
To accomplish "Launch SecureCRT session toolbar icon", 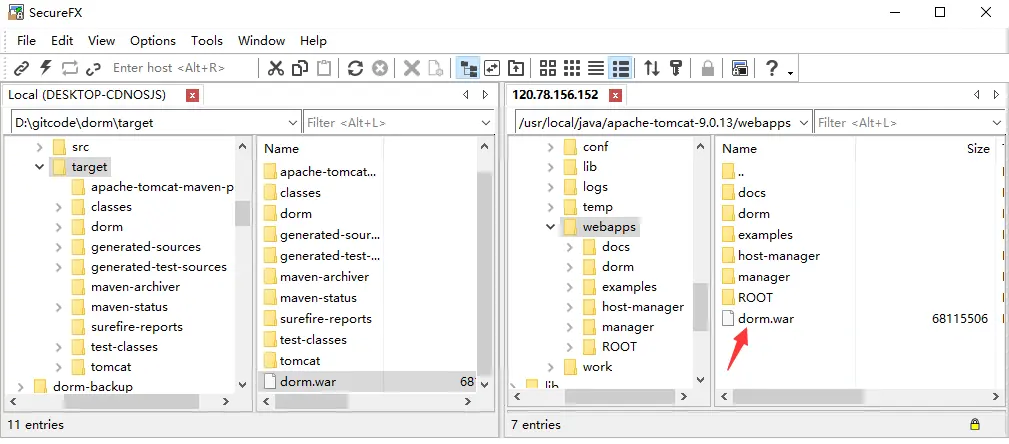I will tap(739, 68).
